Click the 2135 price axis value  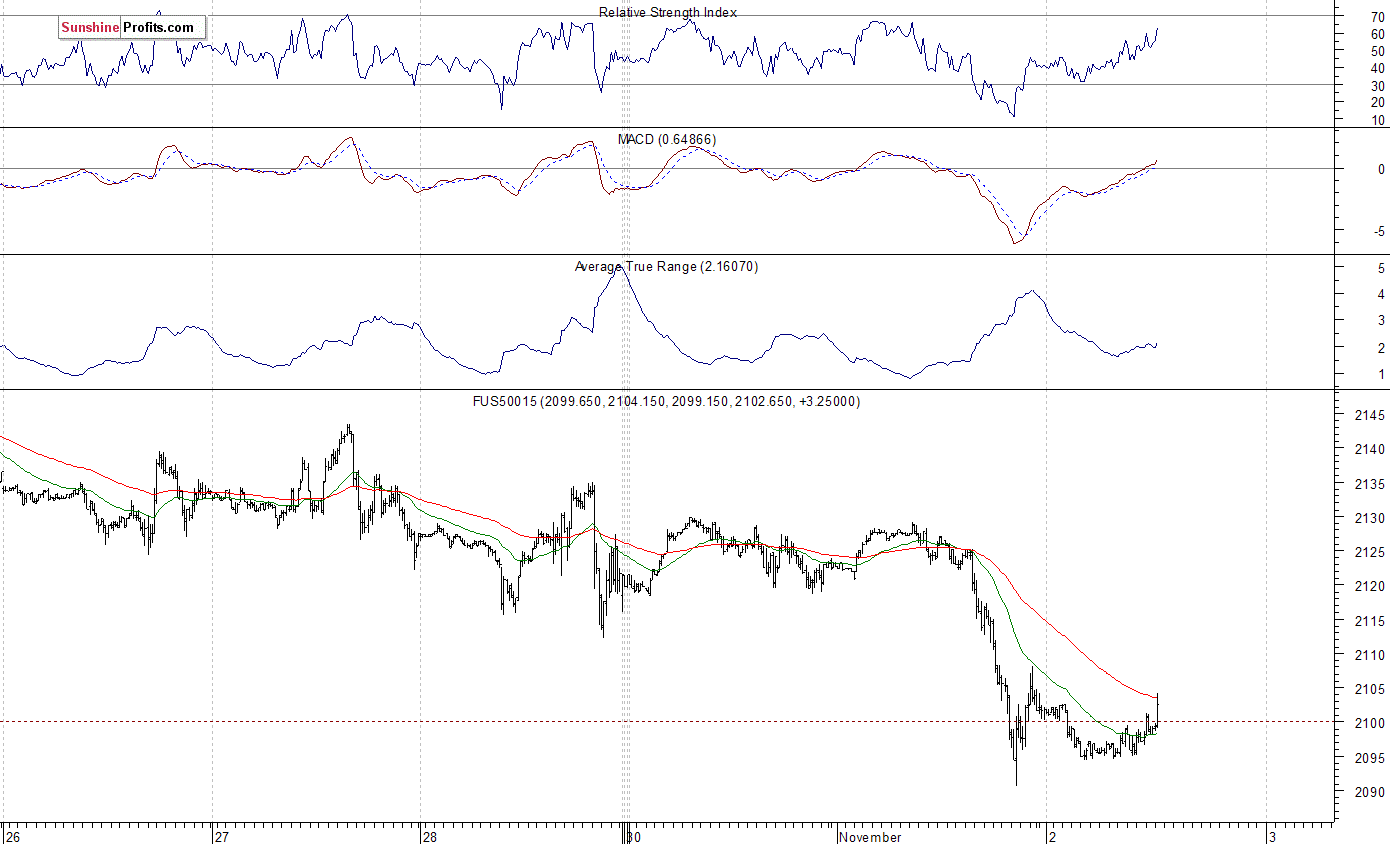[x=1368, y=484]
